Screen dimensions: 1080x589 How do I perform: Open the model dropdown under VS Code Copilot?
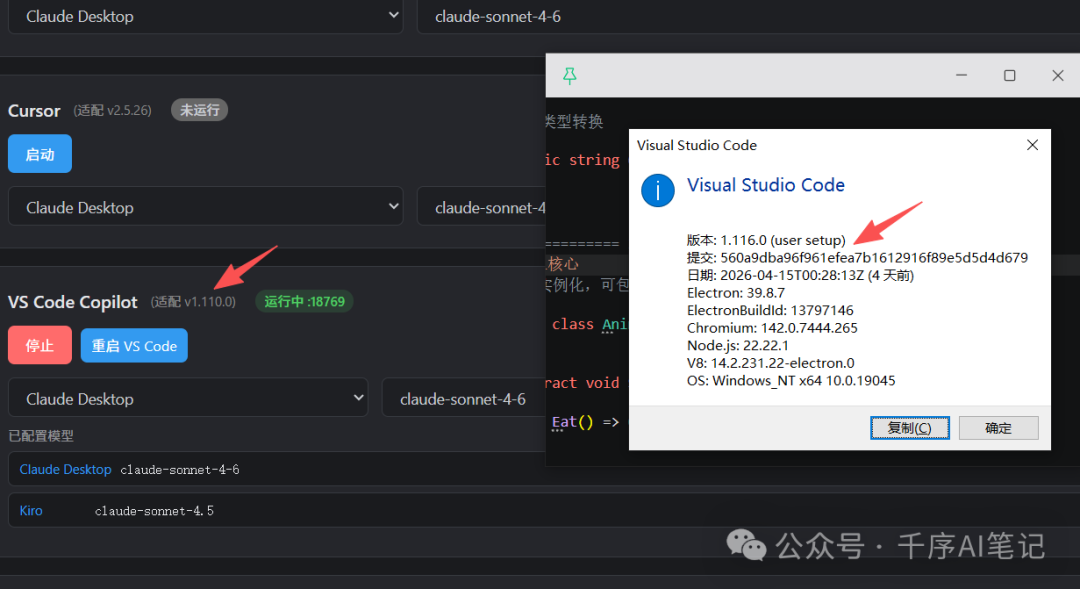pos(463,397)
